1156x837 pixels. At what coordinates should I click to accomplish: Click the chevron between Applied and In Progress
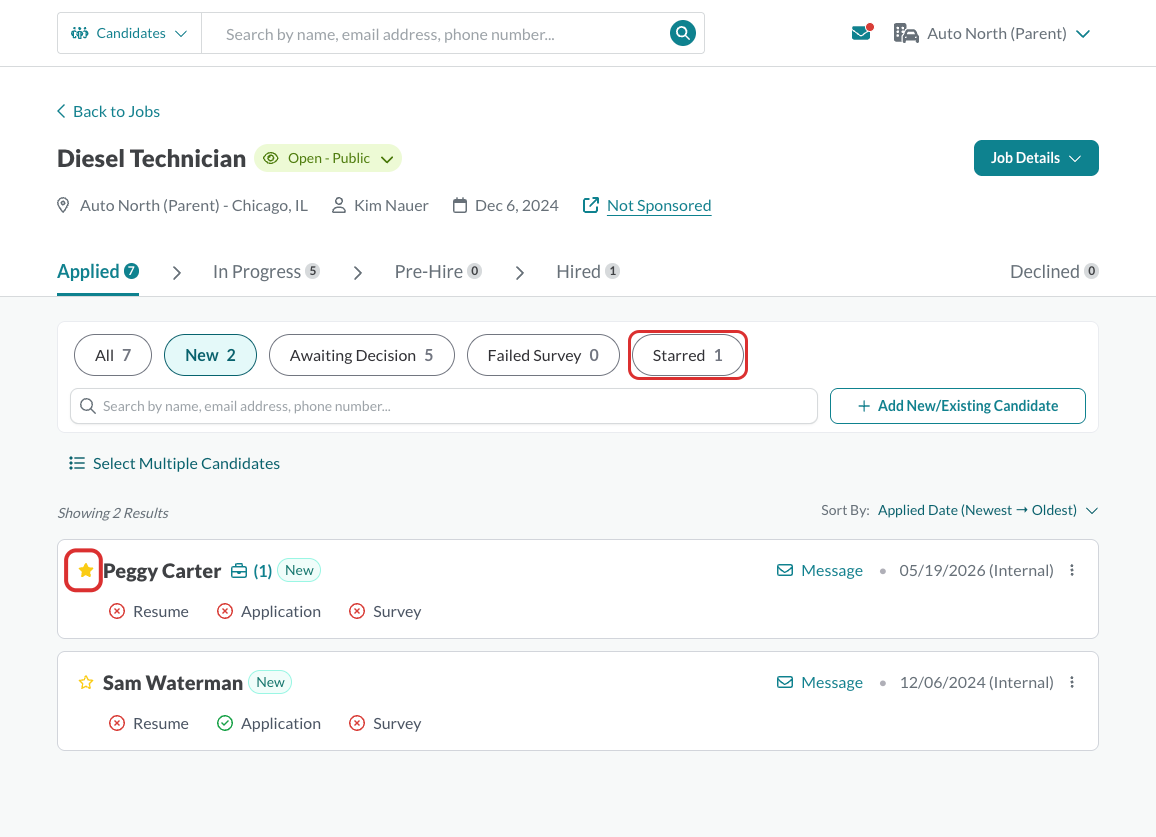tap(176, 273)
